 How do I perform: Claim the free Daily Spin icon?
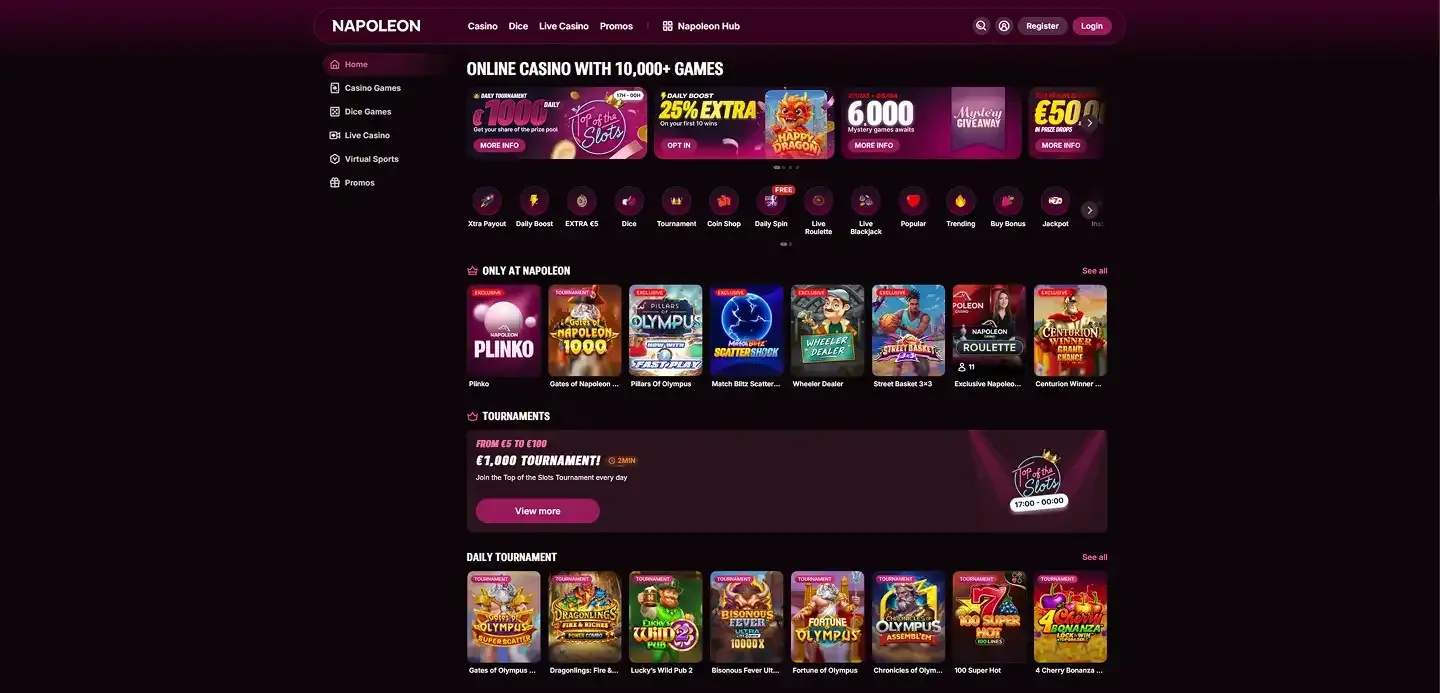point(771,200)
